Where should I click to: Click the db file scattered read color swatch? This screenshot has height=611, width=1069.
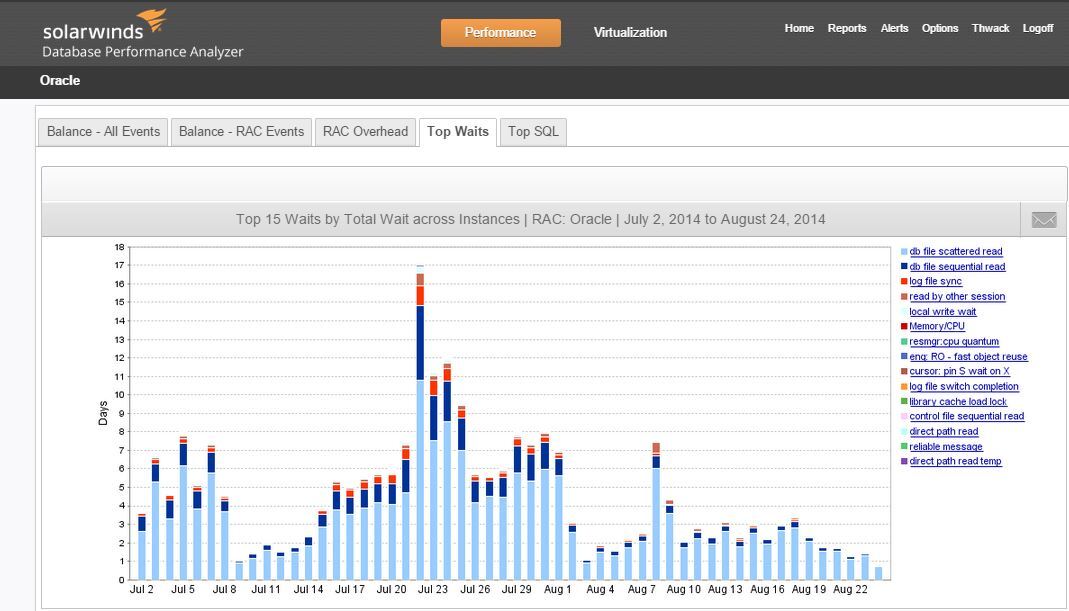pos(903,251)
